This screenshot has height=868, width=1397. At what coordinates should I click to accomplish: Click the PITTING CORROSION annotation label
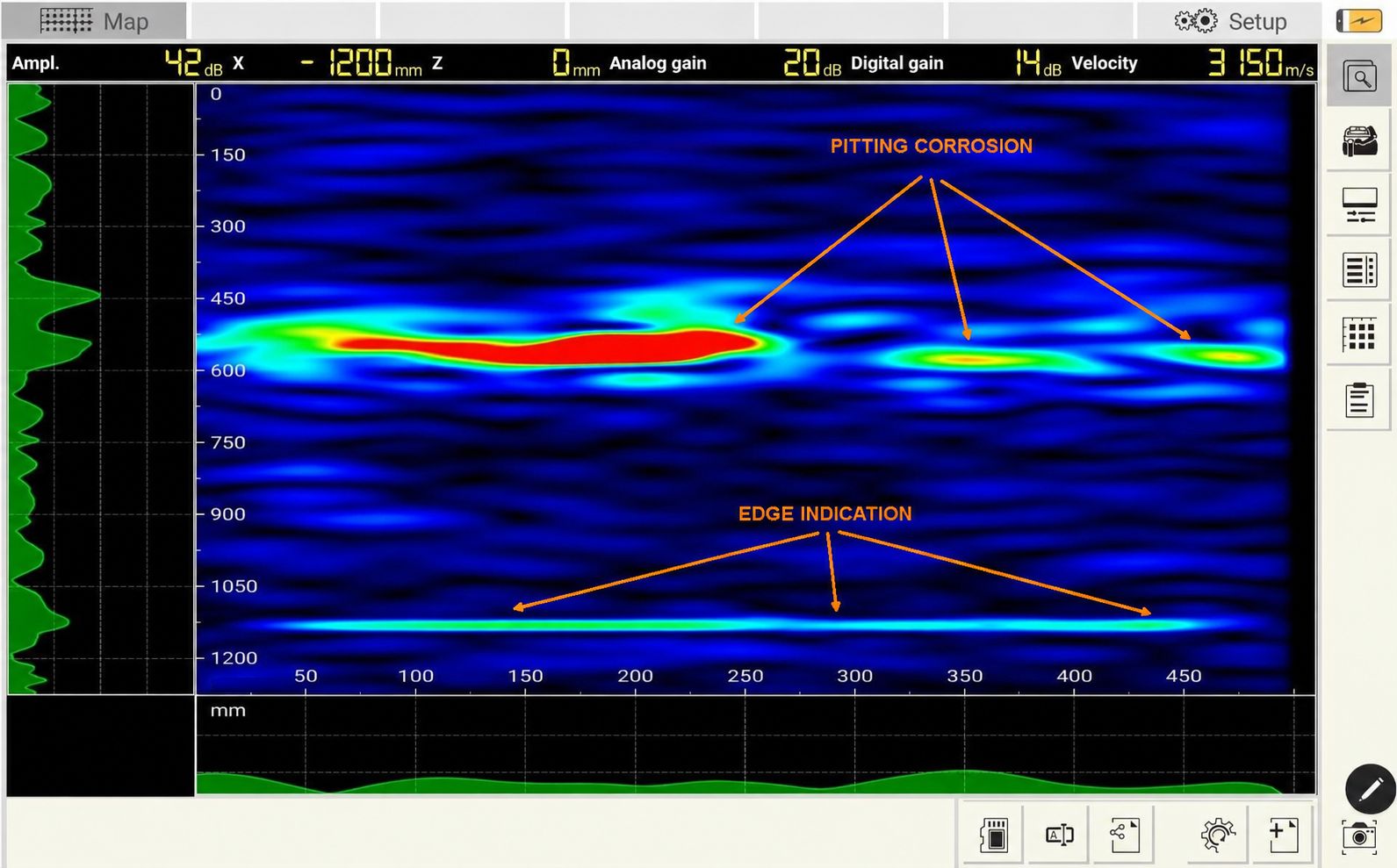click(932, 146)
